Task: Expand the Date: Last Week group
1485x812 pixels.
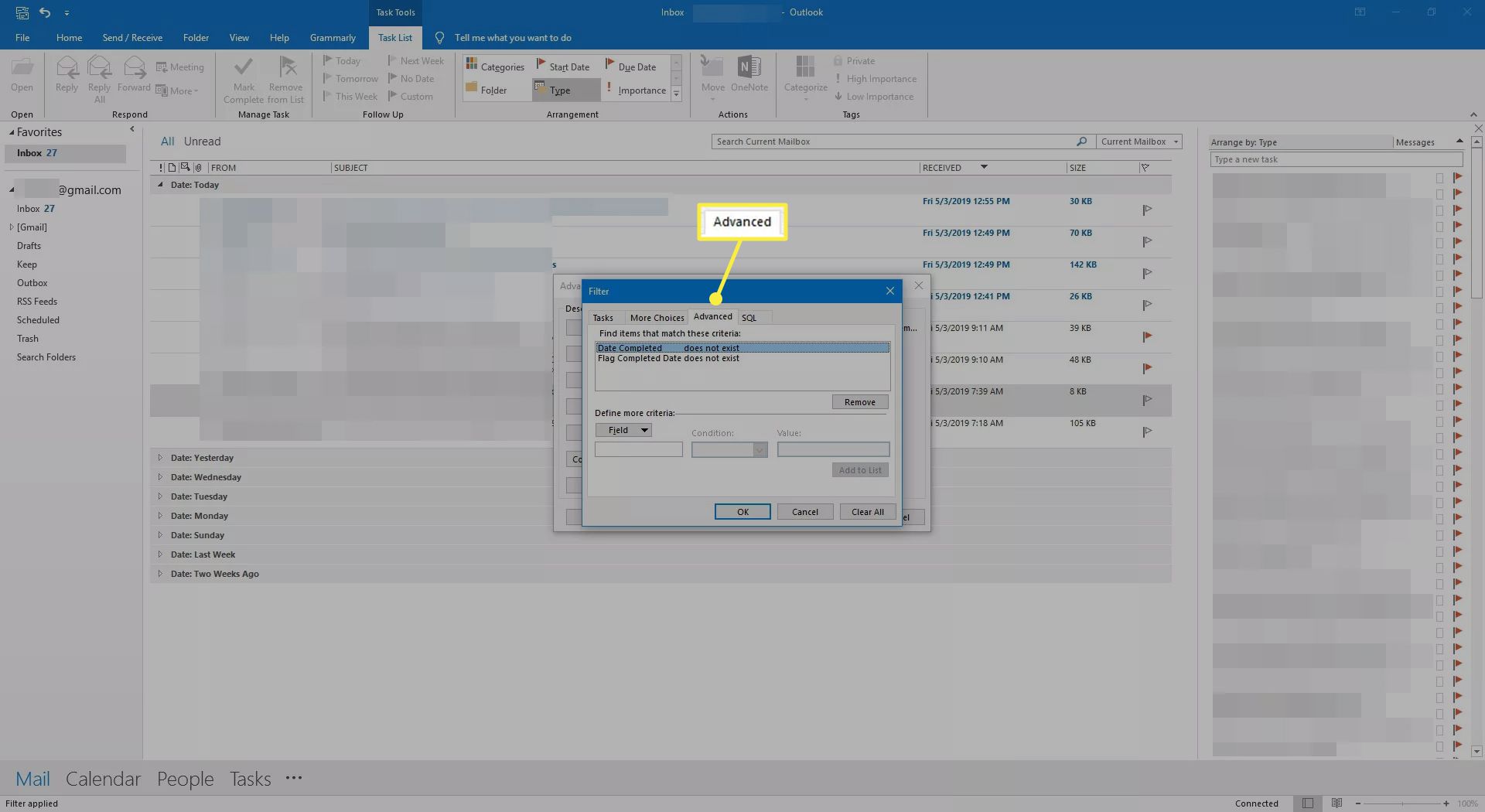Action: [160, 554]
